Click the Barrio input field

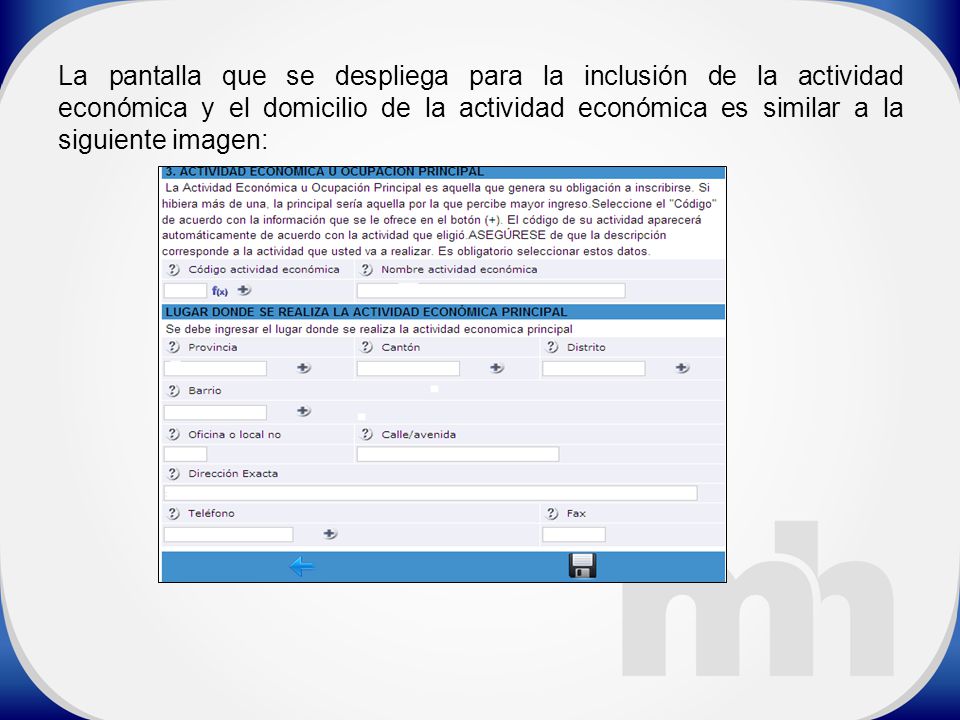[216, 412]
